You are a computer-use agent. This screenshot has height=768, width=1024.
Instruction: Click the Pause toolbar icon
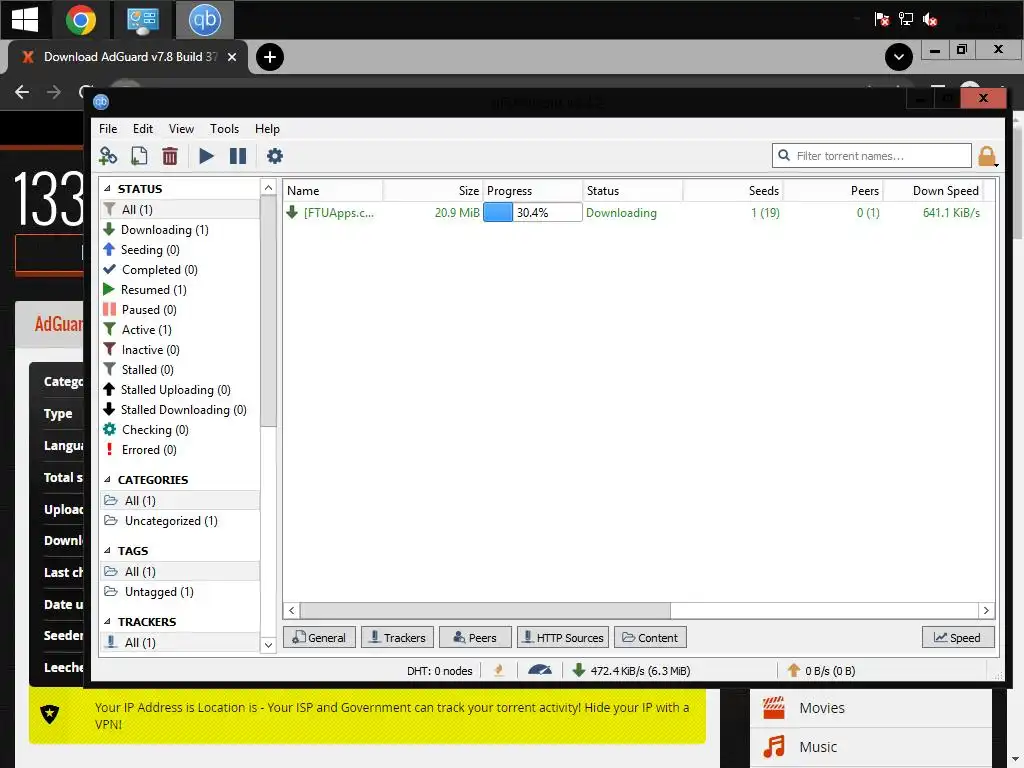point(238,156)
